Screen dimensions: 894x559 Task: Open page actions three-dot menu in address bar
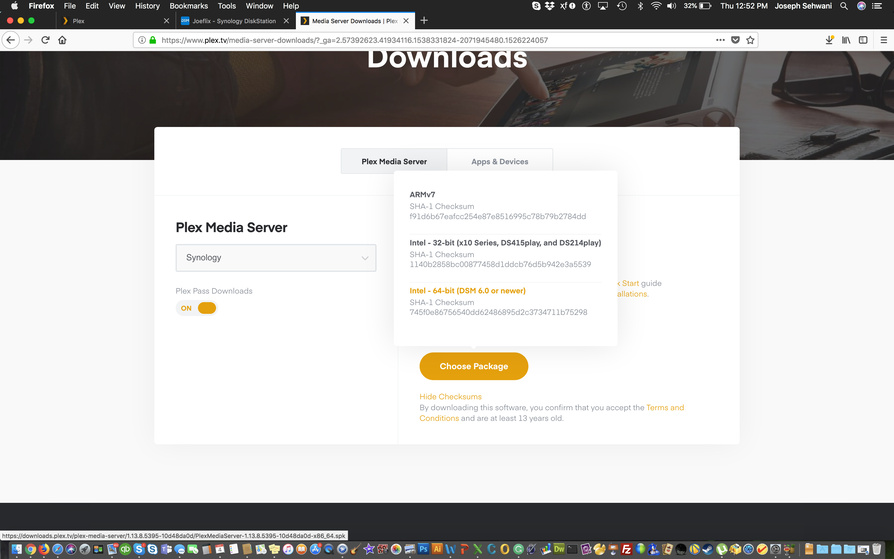click(720, 40)
